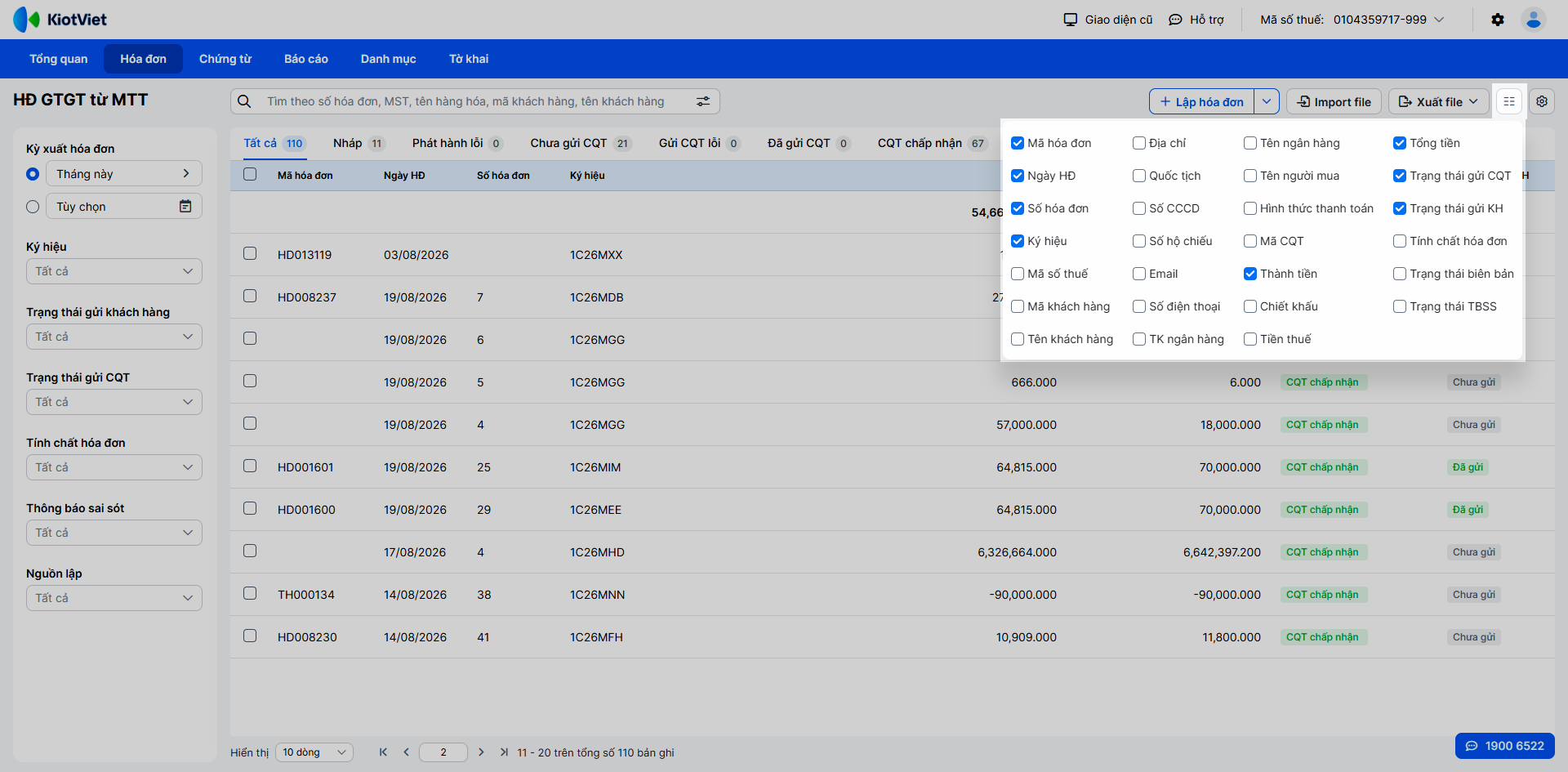Enable Trạng thái TBSS column
This screenshot has width=1568, height=772.
click(1400, 306)
